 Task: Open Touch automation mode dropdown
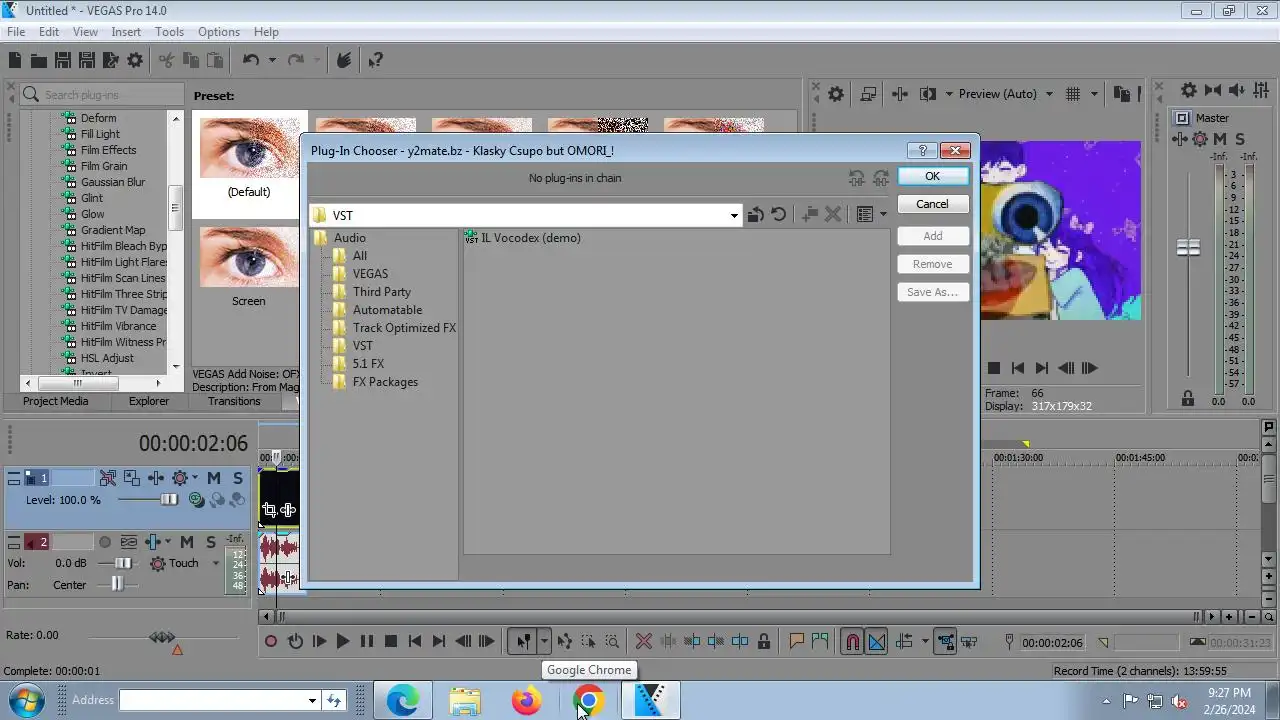coord(215,563)
